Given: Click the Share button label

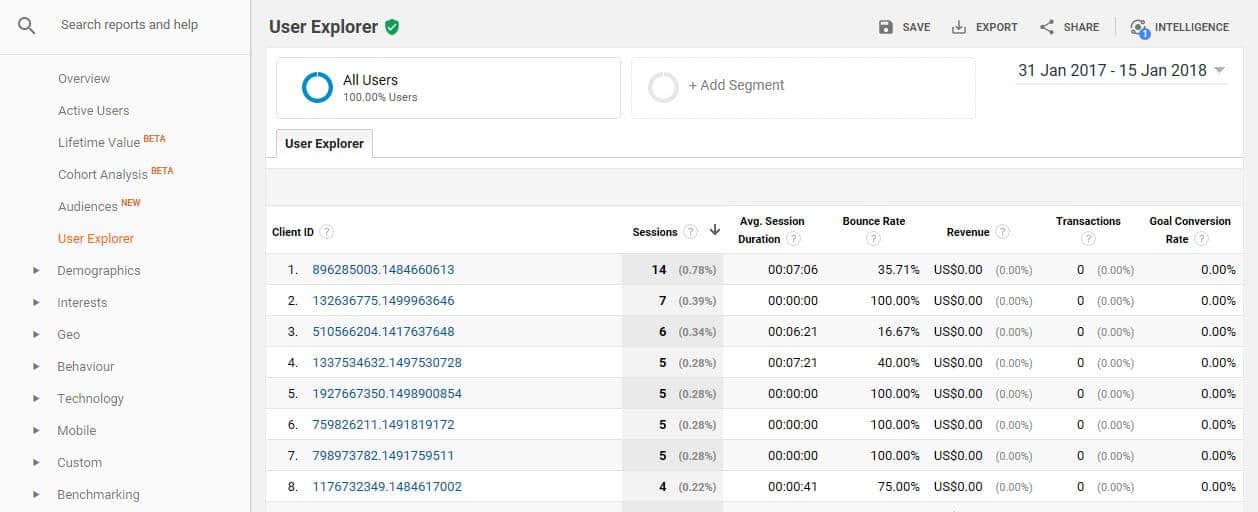Looking at the screenshot, I should tap(1081, 27).
